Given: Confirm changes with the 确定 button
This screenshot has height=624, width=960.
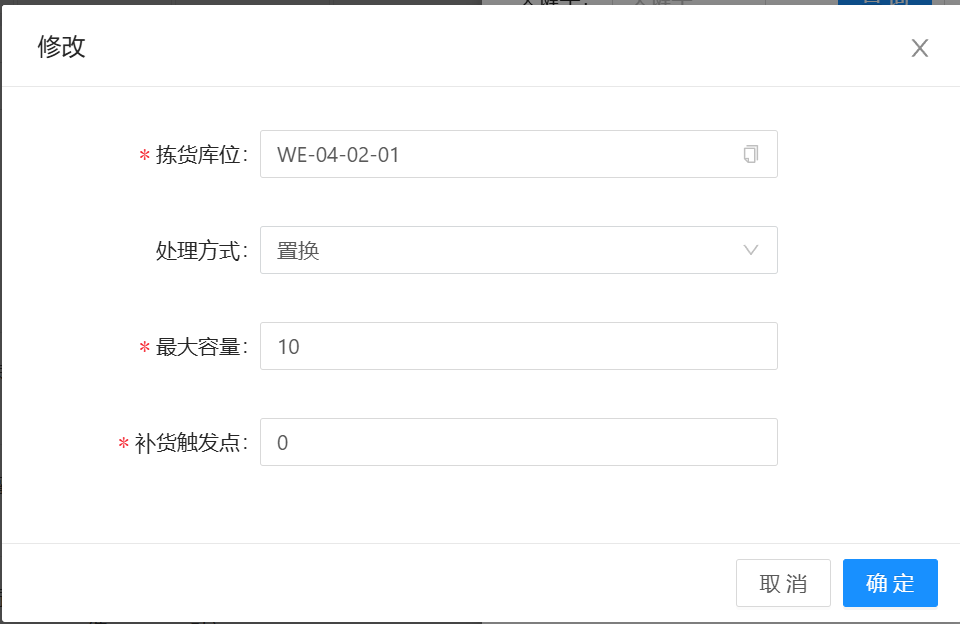Looking at the screenshot, I should pyautogui.click(x=890, y=583).
